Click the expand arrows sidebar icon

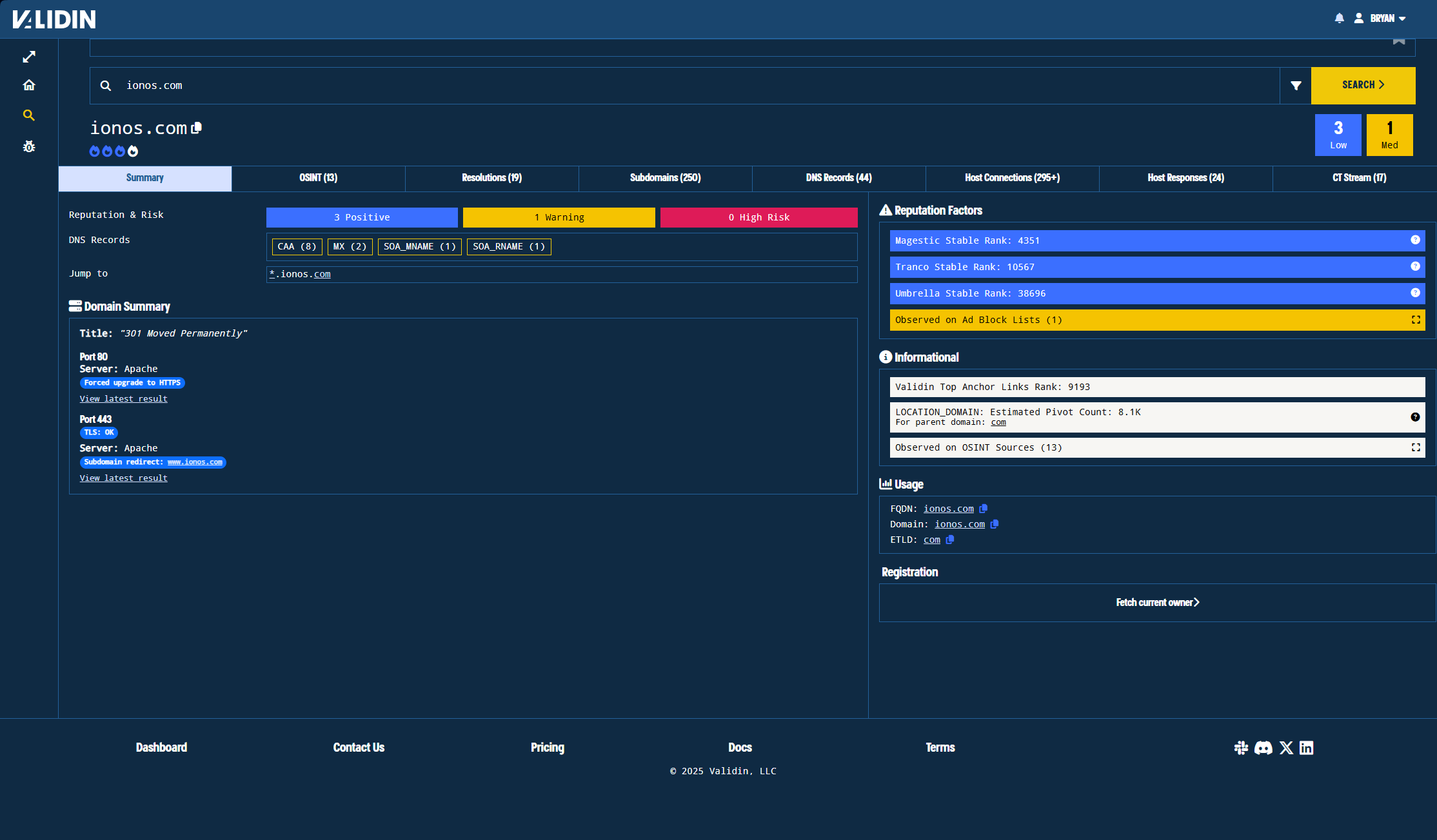coord(29,57)
